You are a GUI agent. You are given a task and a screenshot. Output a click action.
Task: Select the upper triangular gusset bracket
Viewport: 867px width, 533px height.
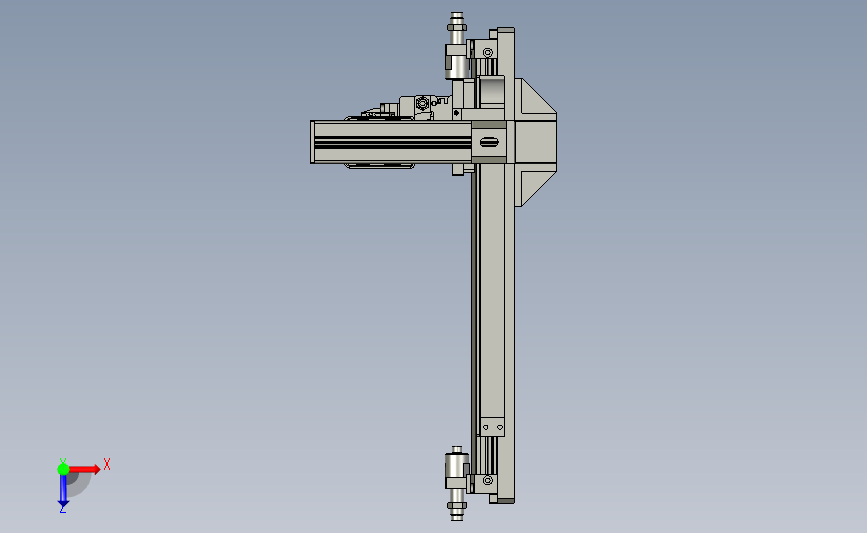pyautogui.click(x=535, y=100)
